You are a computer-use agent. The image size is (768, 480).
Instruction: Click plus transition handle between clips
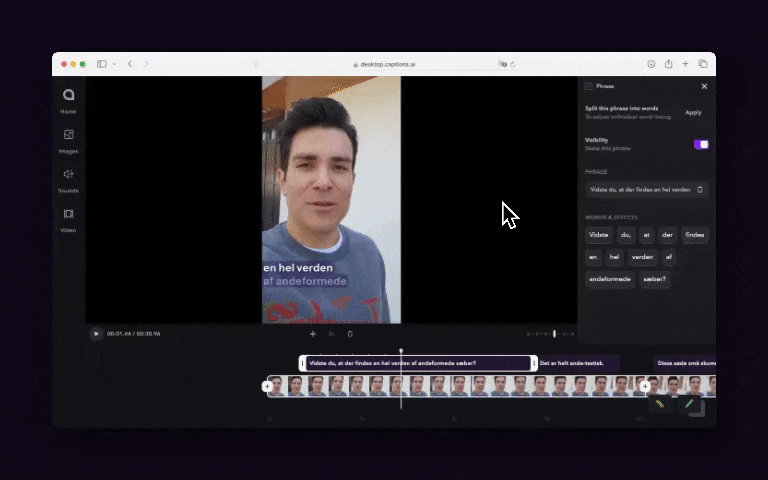pyautogui.click(x=645, y=386)
